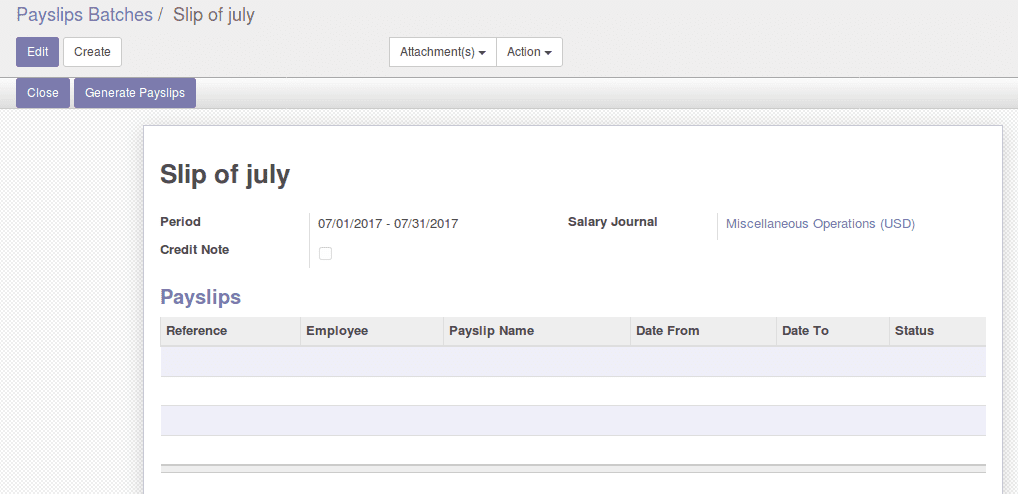
Task: Sort by Date From column header
Action: [x=703, y=331]
